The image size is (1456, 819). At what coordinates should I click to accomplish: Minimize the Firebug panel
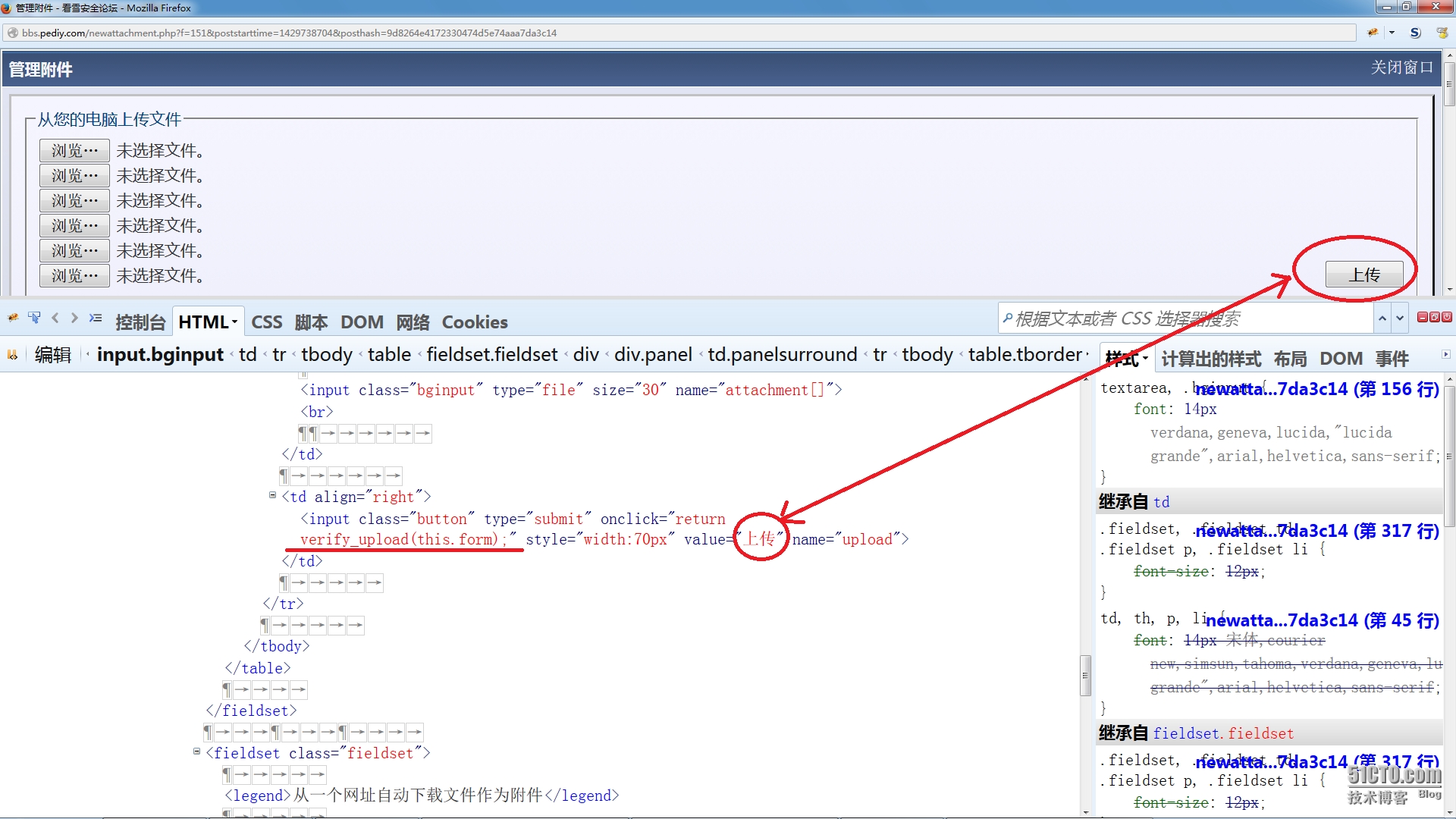point(1423,317)
